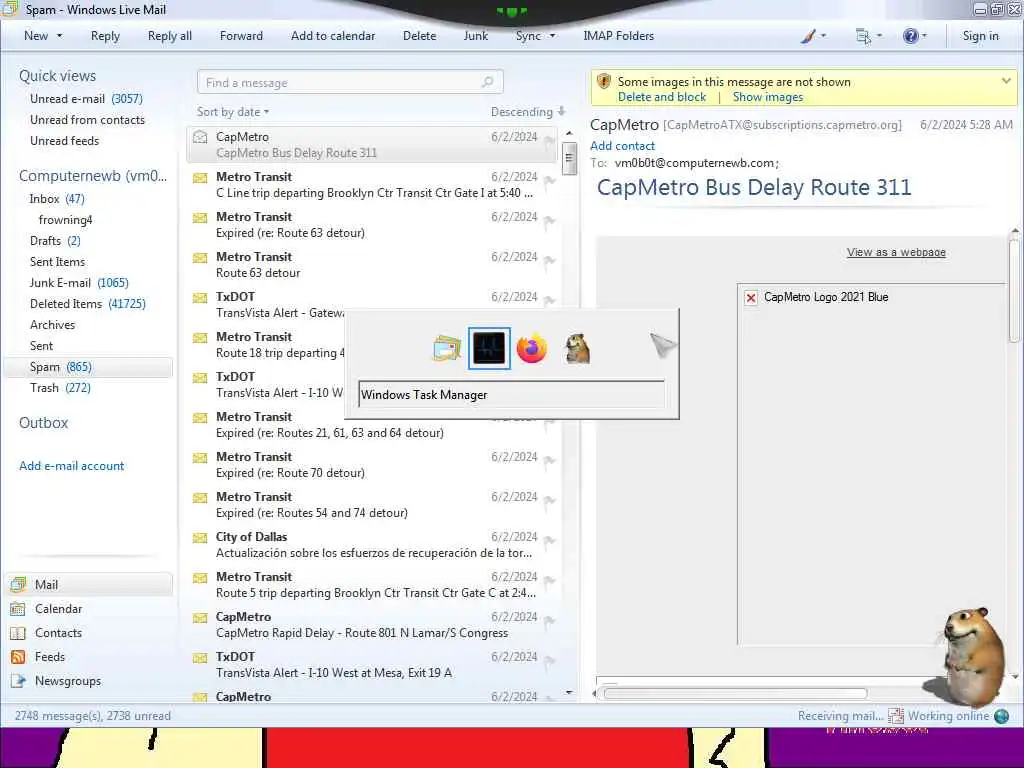Viewport: 1024px width, 768px height.
Task: Click the search magnifier in Find a message
Action: click(487, 82)
